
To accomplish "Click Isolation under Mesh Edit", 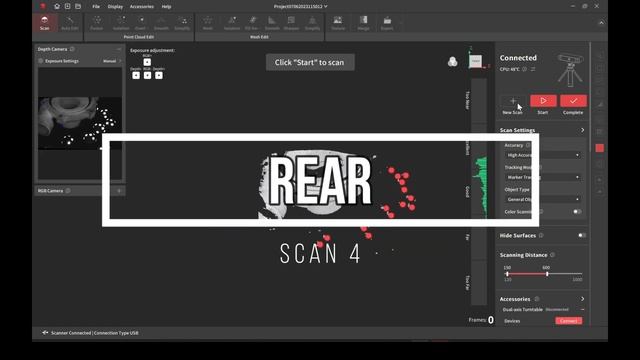I will click(x=232, y=23).
